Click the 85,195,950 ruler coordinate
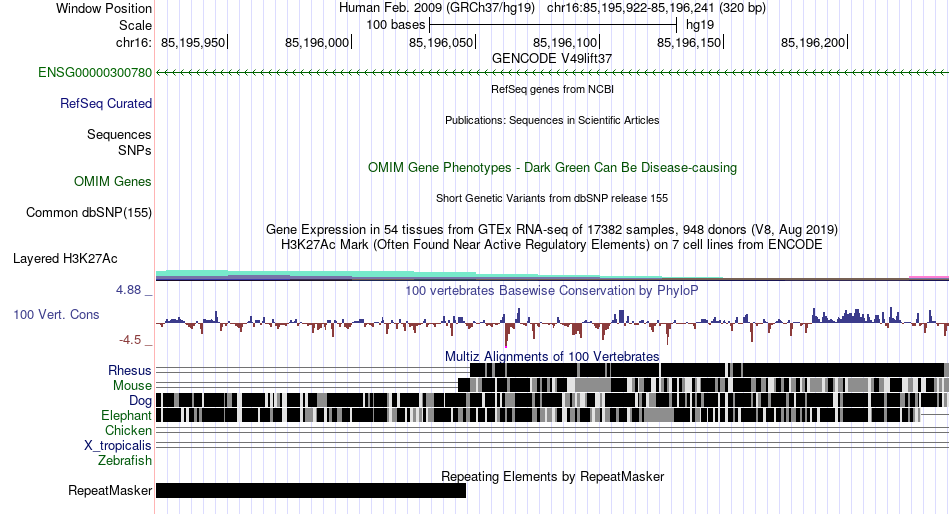This screenshot has width=950, height=514. (x=193, y=42)
